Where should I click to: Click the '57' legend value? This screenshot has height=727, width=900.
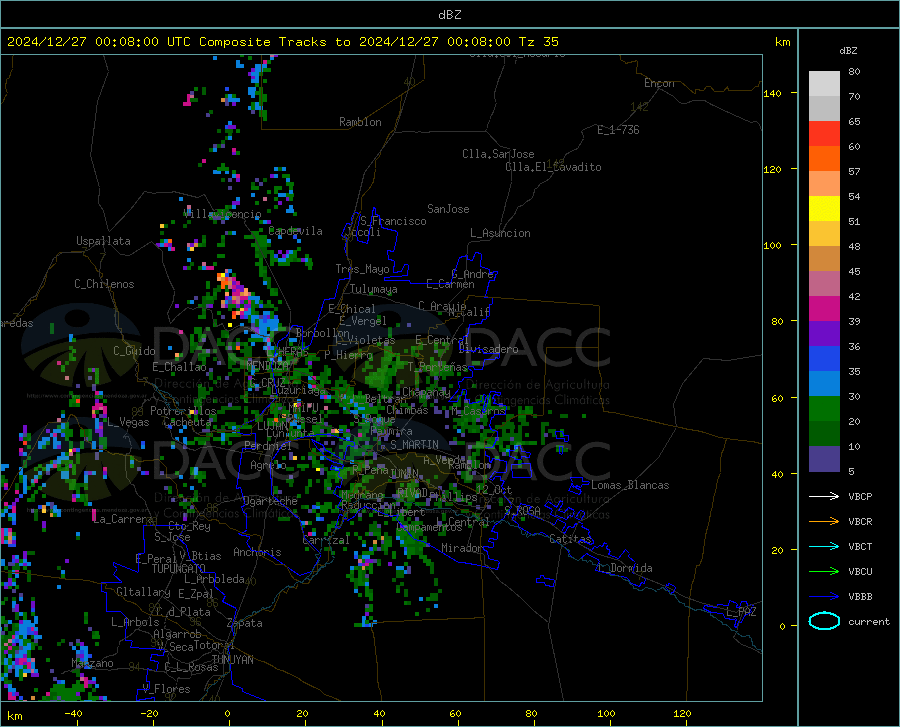(854, 172)
